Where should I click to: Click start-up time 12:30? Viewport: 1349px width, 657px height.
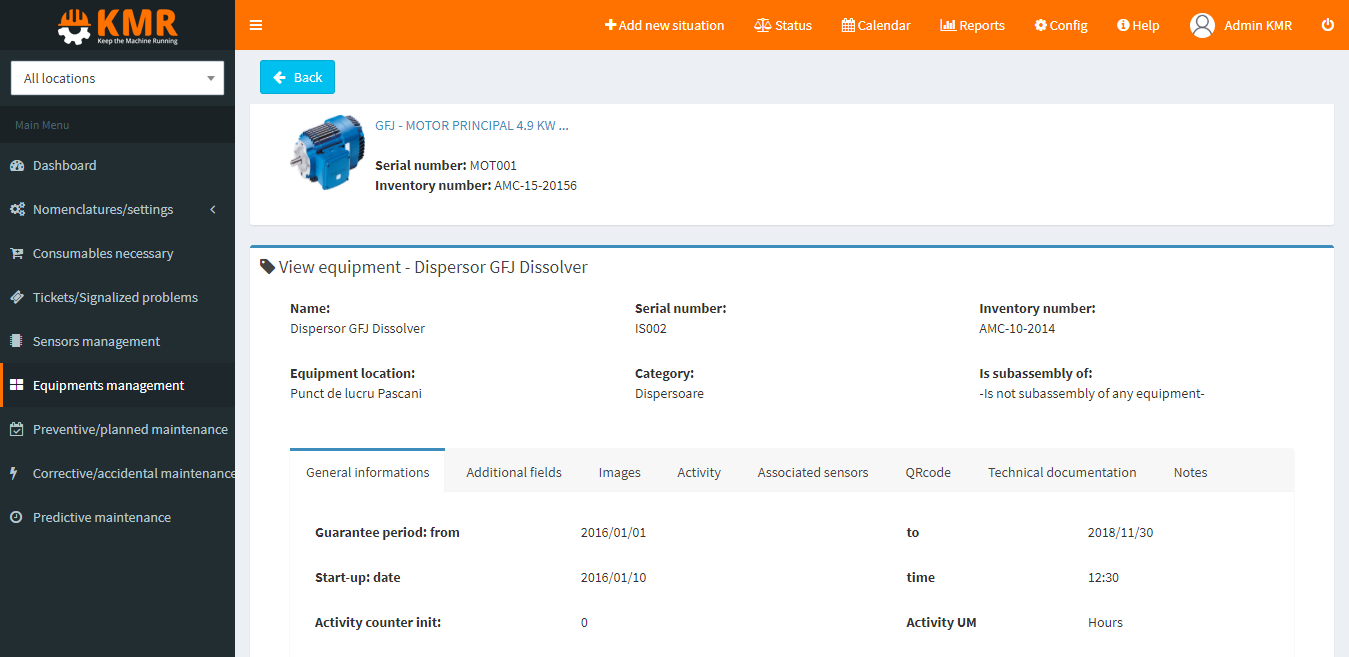(x=1103, y=577)
